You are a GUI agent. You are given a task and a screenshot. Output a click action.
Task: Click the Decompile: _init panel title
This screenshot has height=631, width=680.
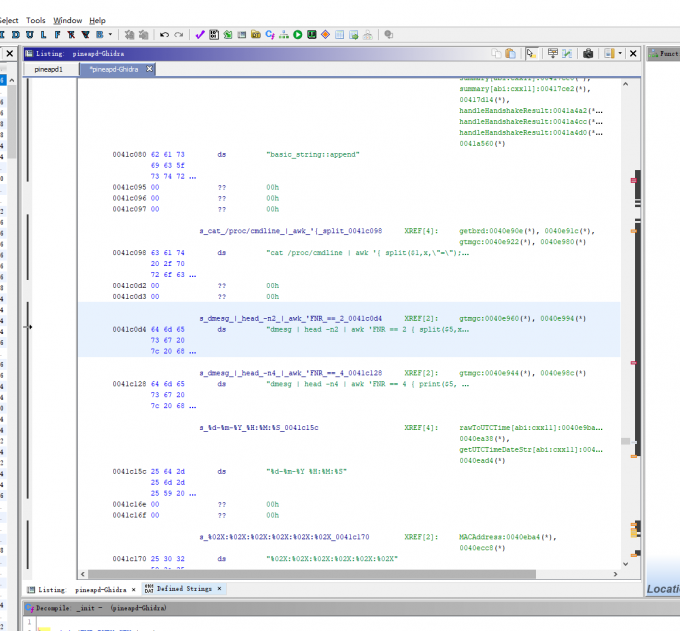[x=101, y=608]
